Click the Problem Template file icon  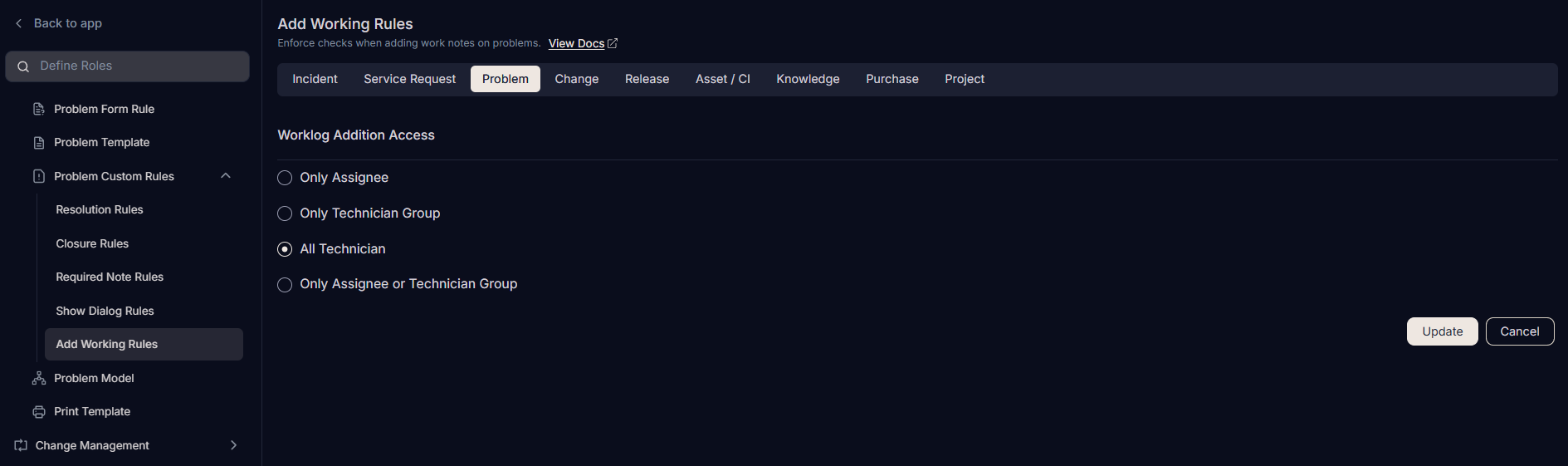point(39,143)
